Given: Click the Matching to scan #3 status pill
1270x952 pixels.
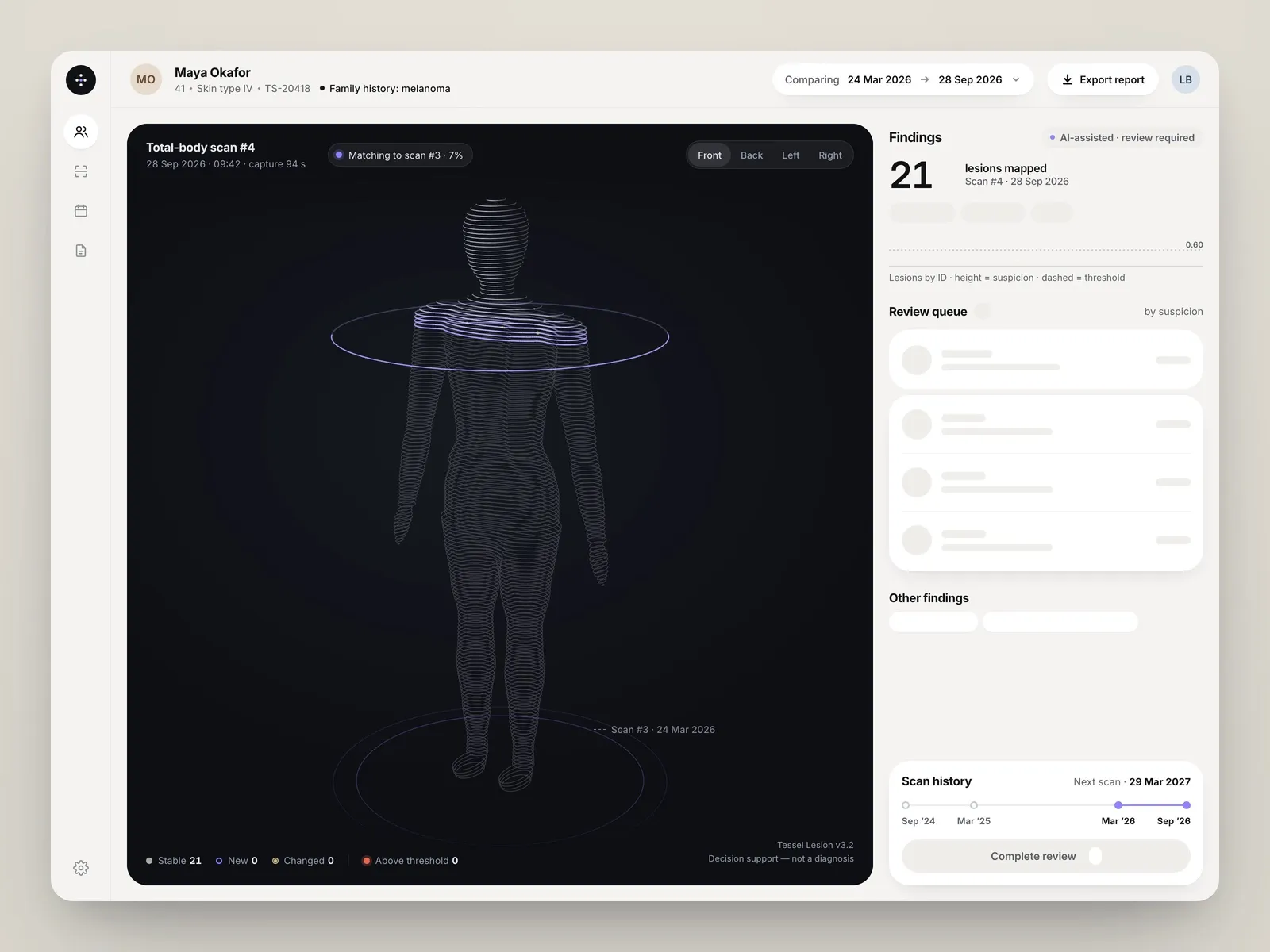Looking at the screenshot, I should 400,155.
